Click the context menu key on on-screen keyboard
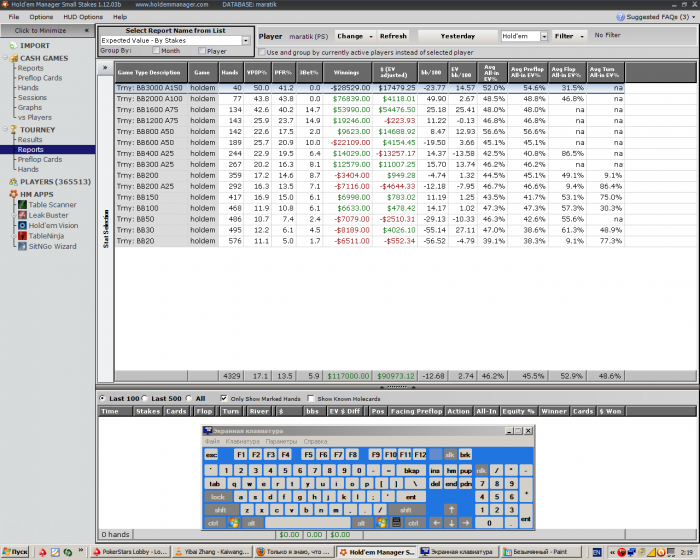 click(396, 522)
